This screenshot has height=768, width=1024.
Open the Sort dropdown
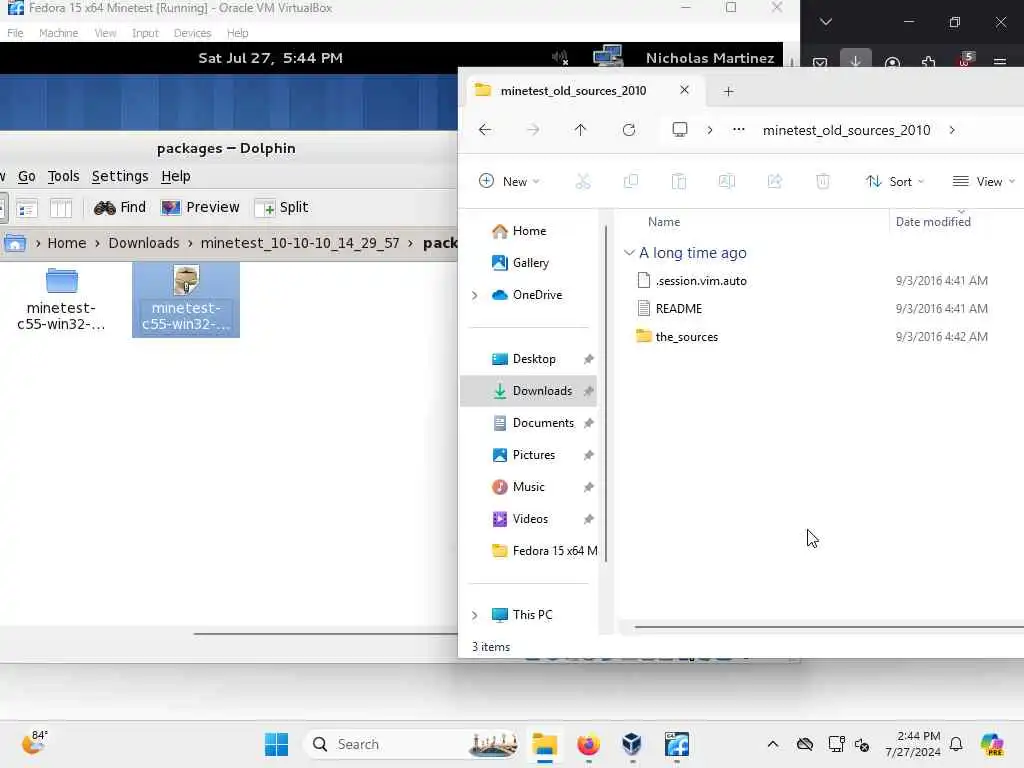895,182
